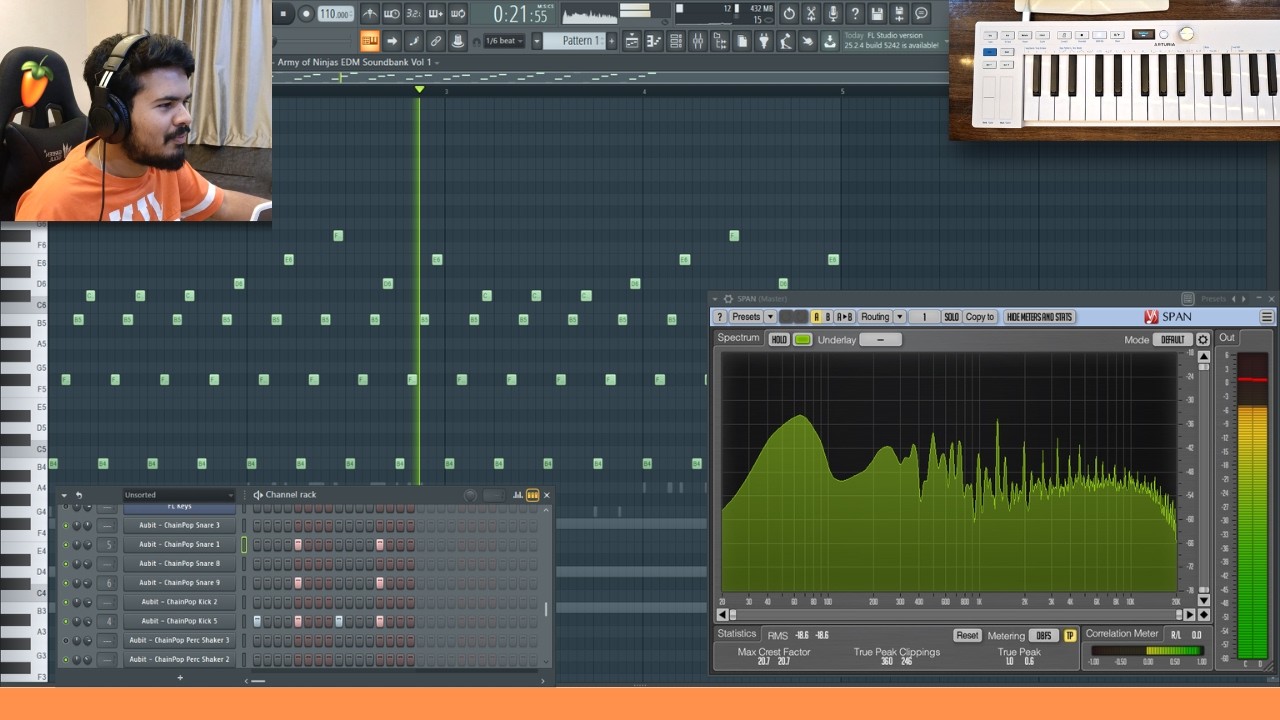Viewport: 1280px width, 720px height.
Task: Select the Aubit - ChainPop Perc Shaker 3 channel
Action: point(179,640)
